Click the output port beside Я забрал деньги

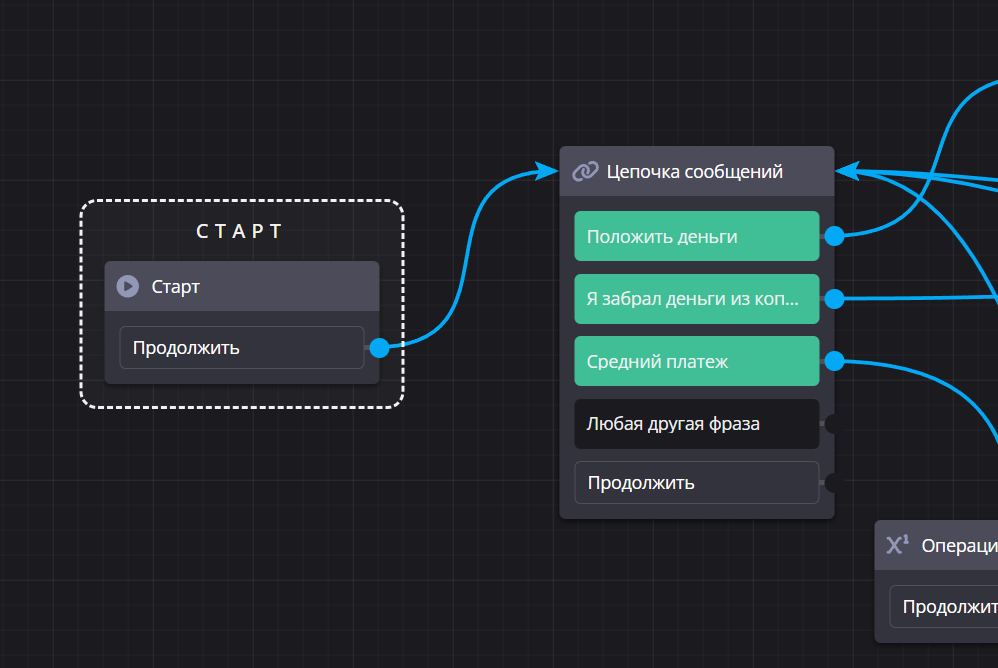point(834,299)
